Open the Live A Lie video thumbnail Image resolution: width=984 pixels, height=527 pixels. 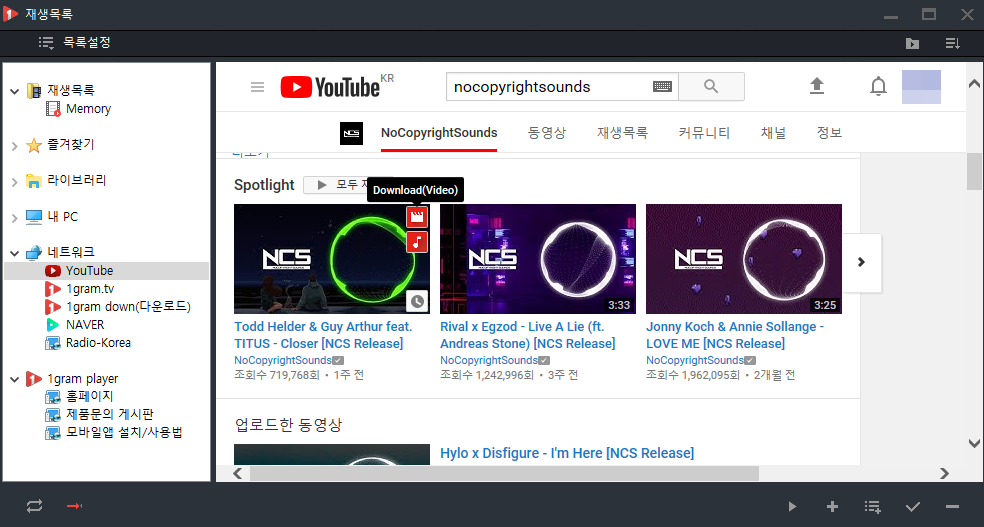(538, 258)
